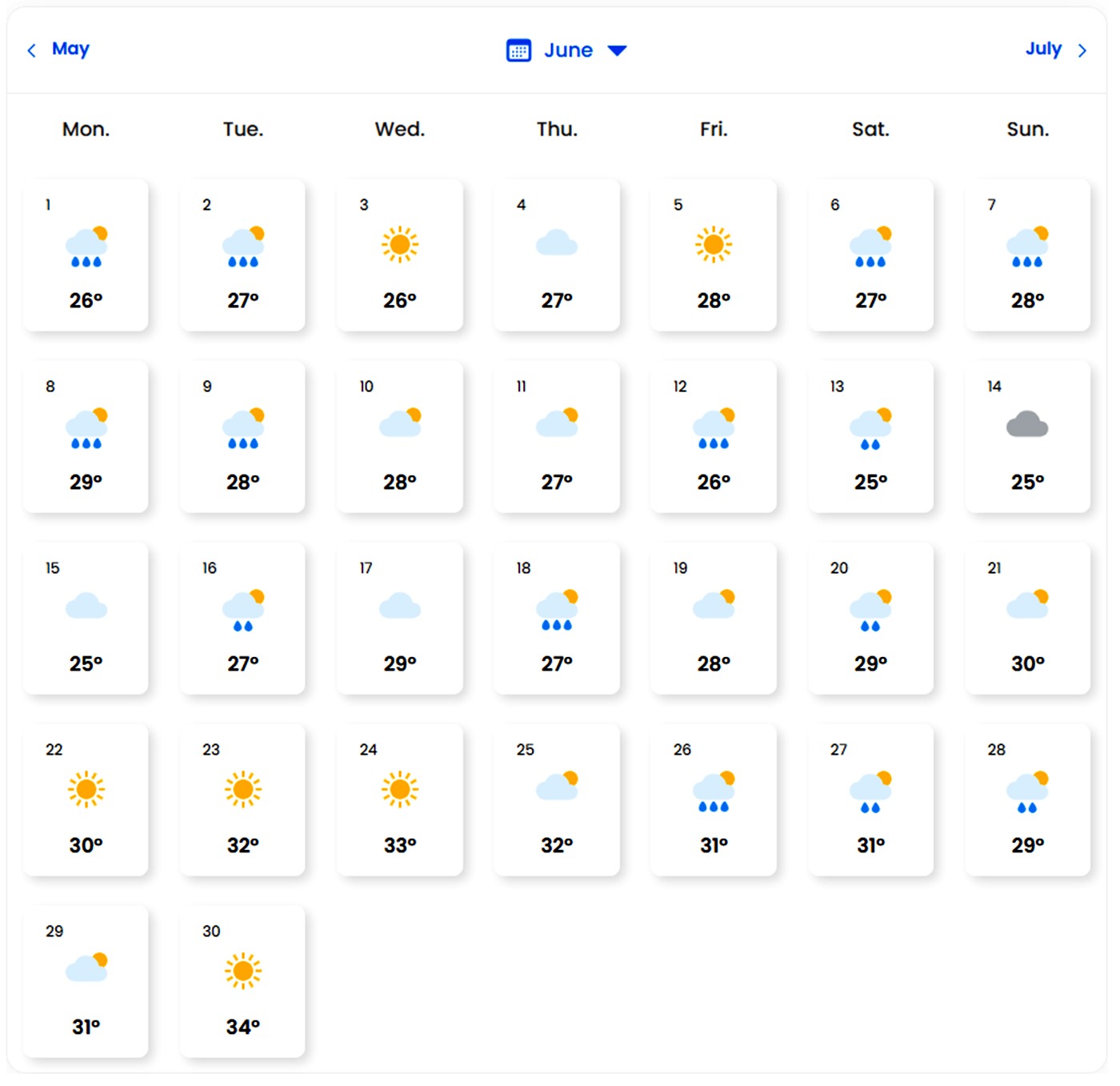1120x1086 pixels.
Task: Expand the right chevron beside July
Action: coord(1084,50)
